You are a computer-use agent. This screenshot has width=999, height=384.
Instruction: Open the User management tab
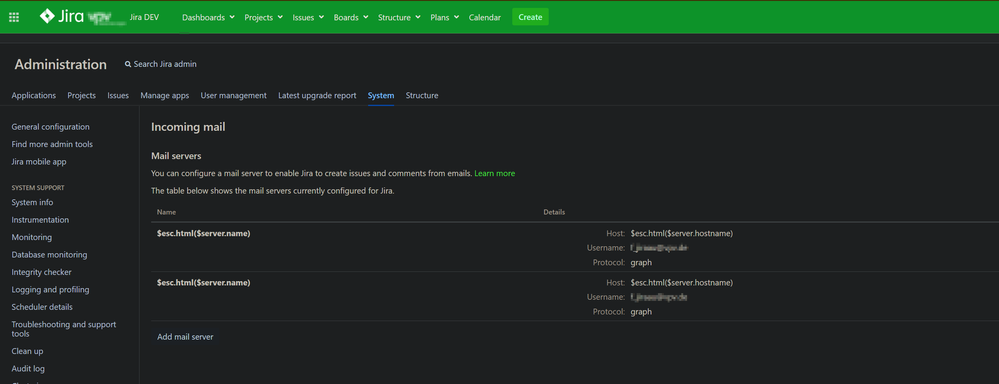point(234,96)
